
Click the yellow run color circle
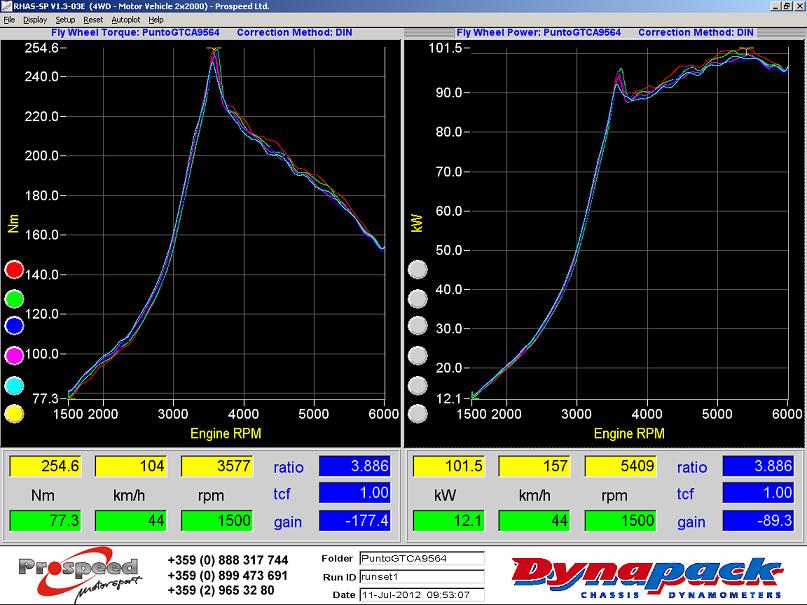point(14,413)
